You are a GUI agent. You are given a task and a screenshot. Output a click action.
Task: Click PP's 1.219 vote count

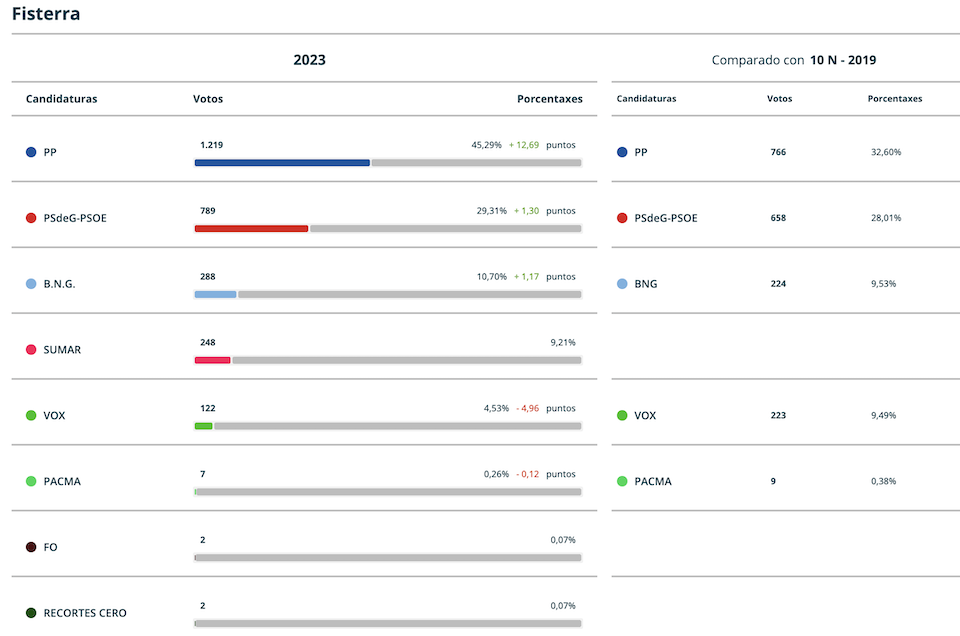click(x=211, y=145)
